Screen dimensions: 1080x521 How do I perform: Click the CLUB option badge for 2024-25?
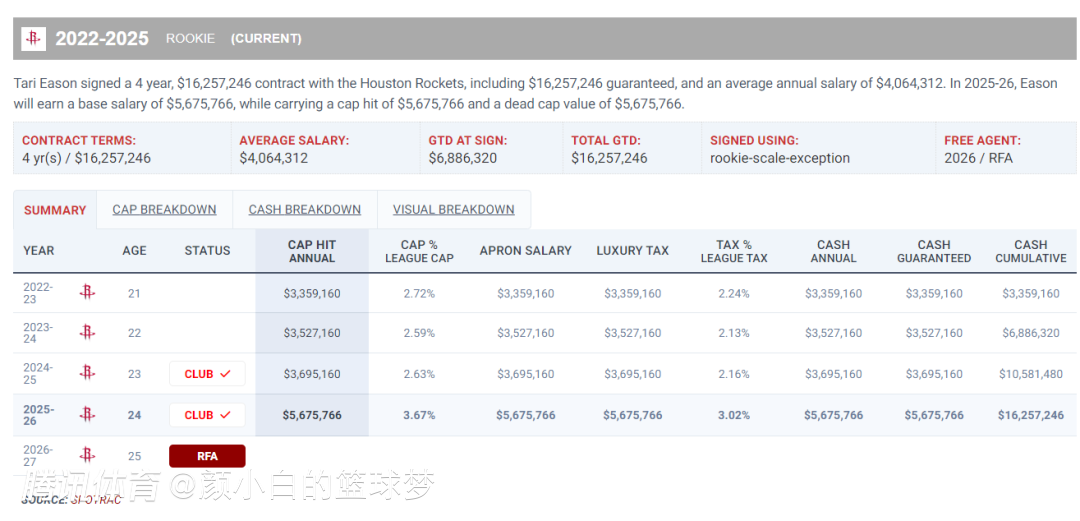pos(207,374)
